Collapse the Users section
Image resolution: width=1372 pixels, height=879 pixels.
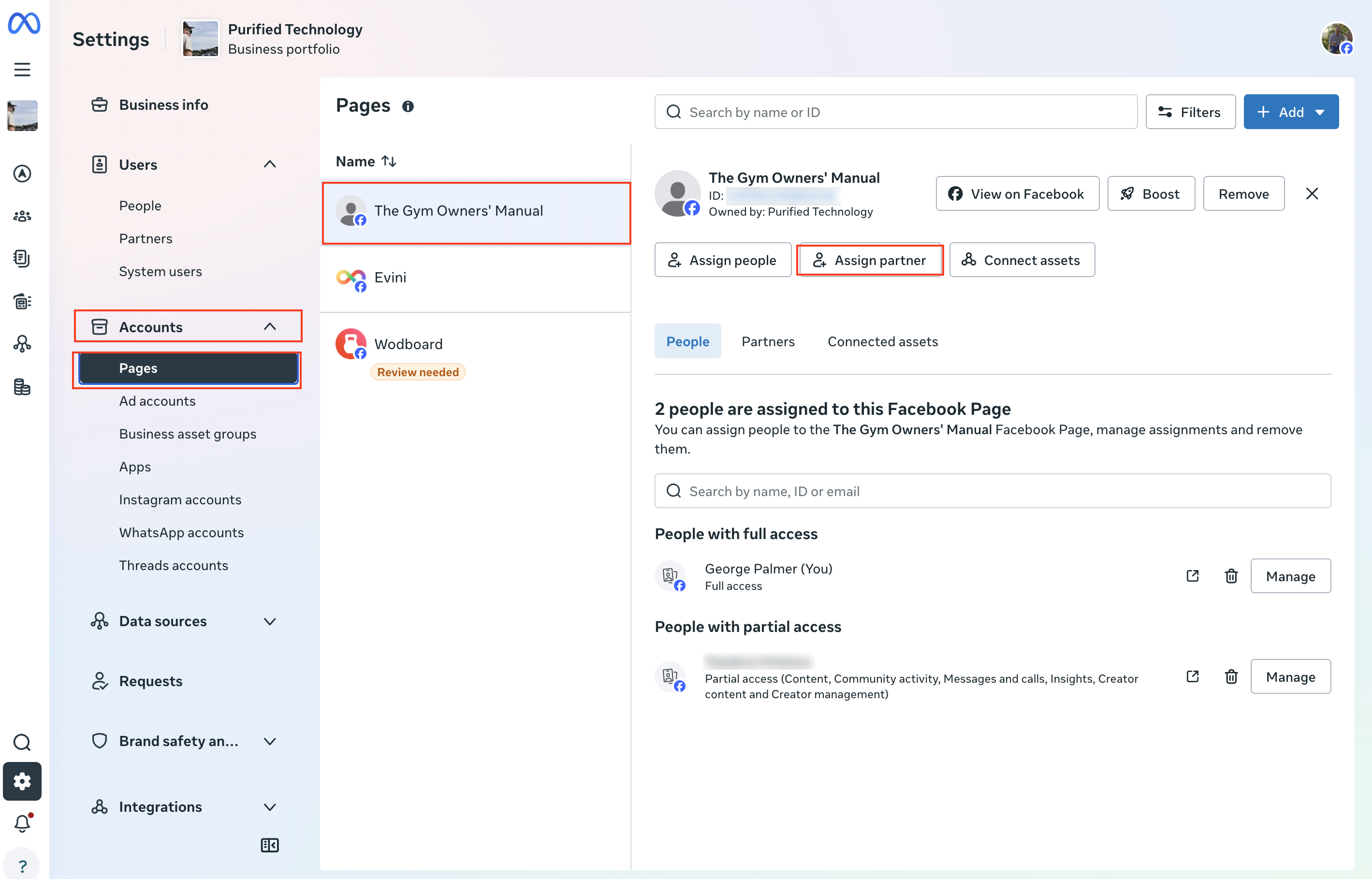pos(270,164)
